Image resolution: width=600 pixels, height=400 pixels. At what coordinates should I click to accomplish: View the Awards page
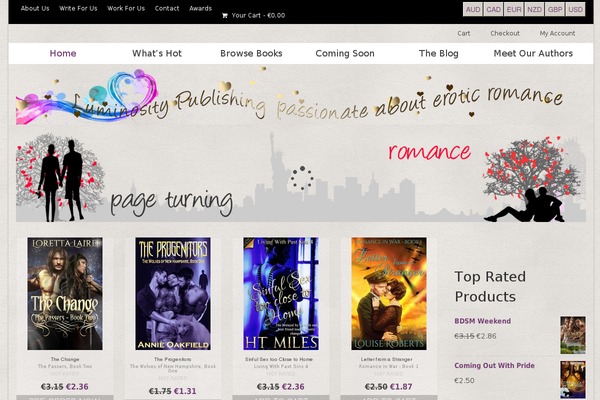click(x=200, y=8)
